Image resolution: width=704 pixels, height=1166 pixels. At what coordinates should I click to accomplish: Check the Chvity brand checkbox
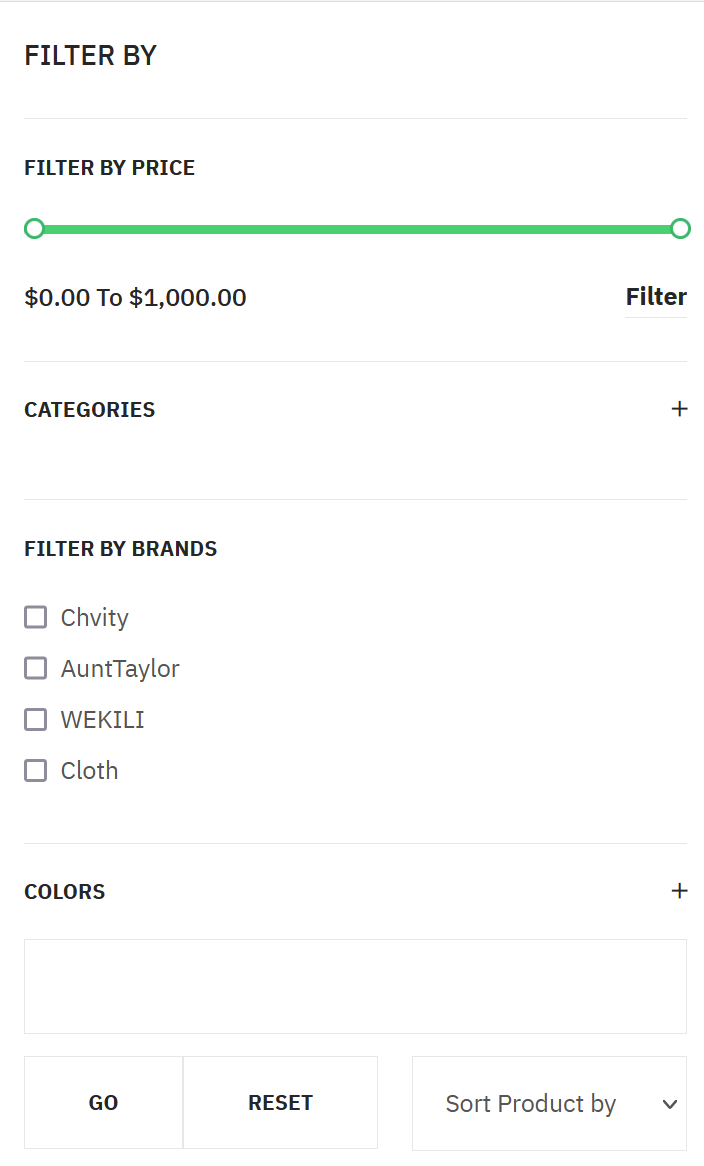point(36,617)
